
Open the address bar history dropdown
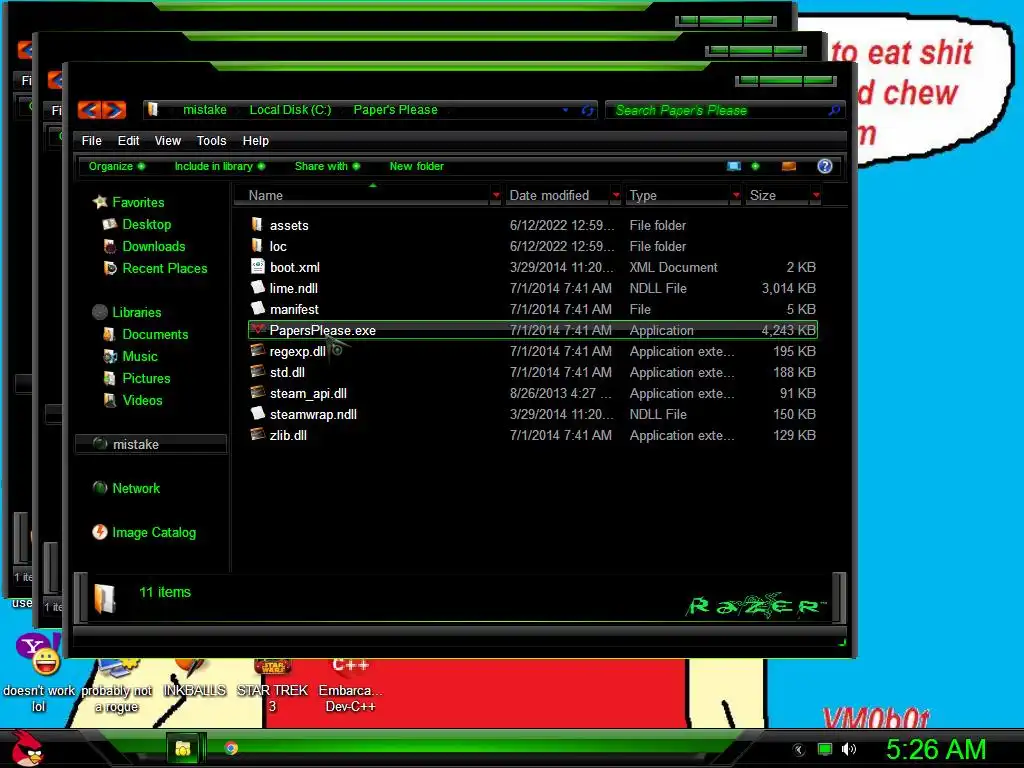pyautogui.click(x=566, y=110)
